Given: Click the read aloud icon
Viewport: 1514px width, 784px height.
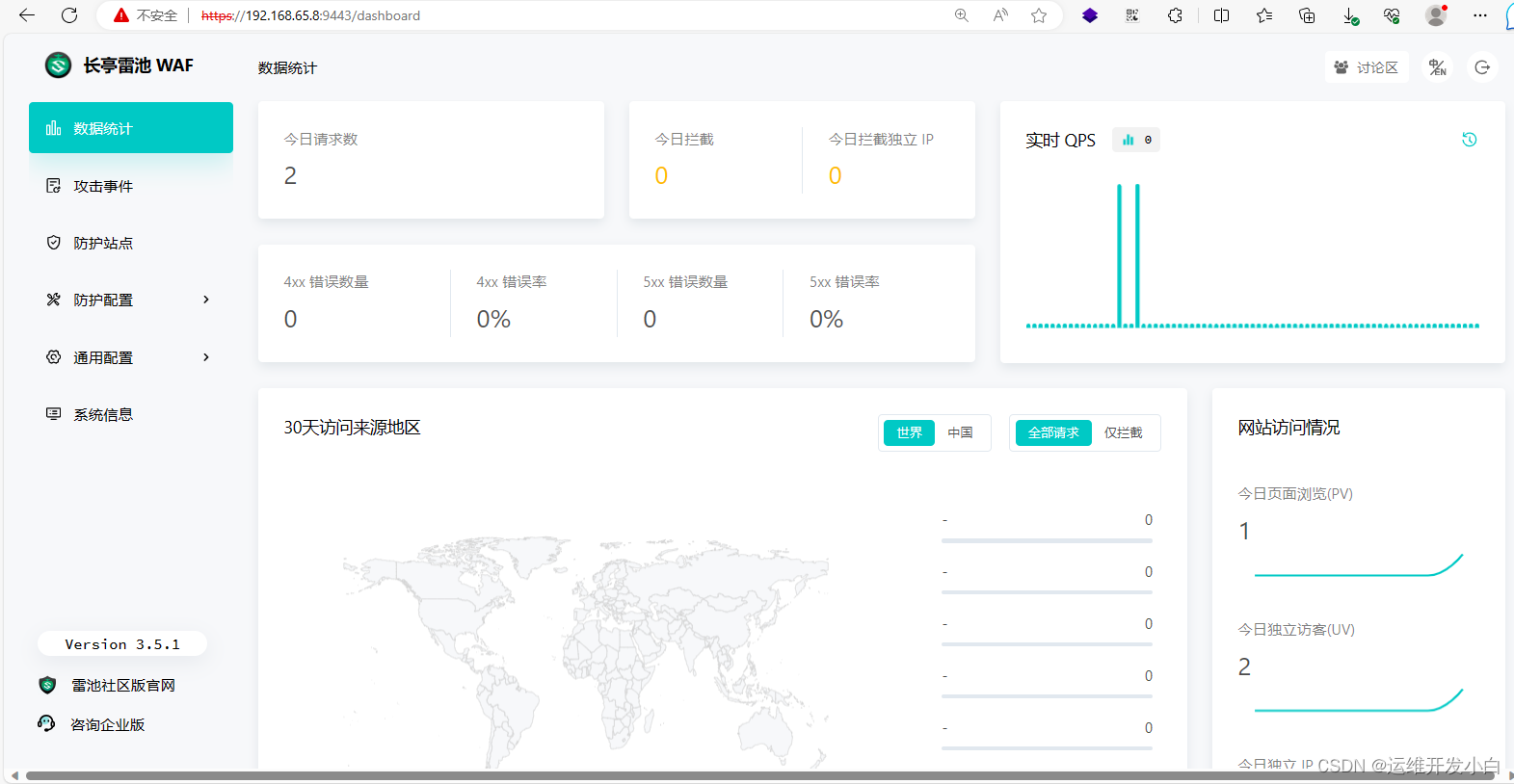Looking at the screenshot, I should click(1000, 15).
